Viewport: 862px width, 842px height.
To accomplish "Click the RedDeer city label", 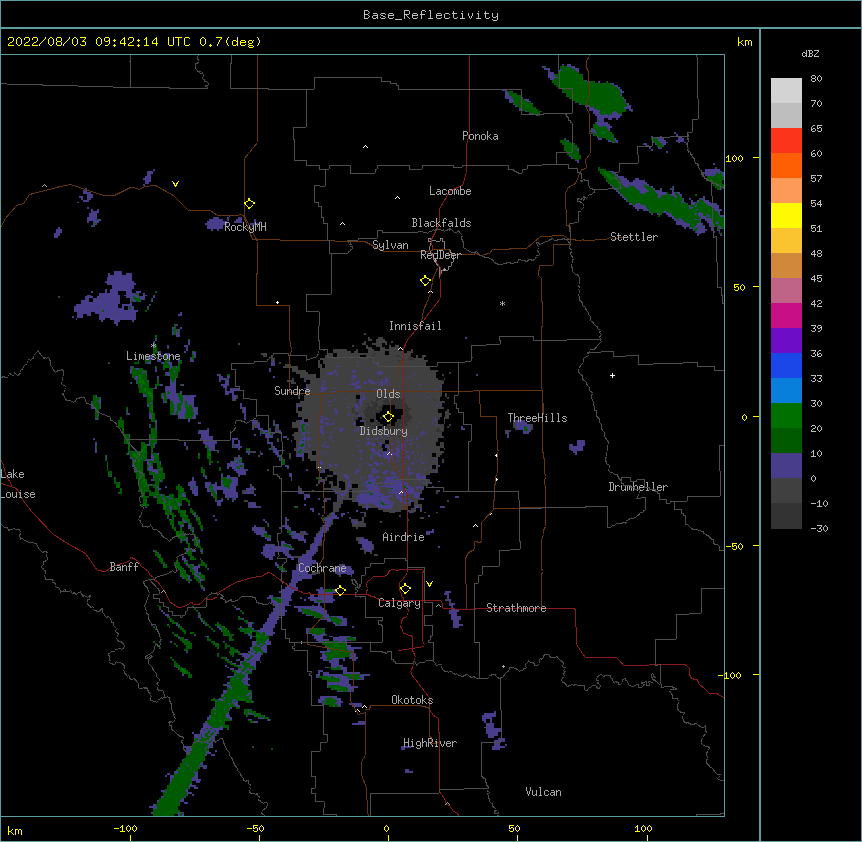I will [x=440, y=255].
